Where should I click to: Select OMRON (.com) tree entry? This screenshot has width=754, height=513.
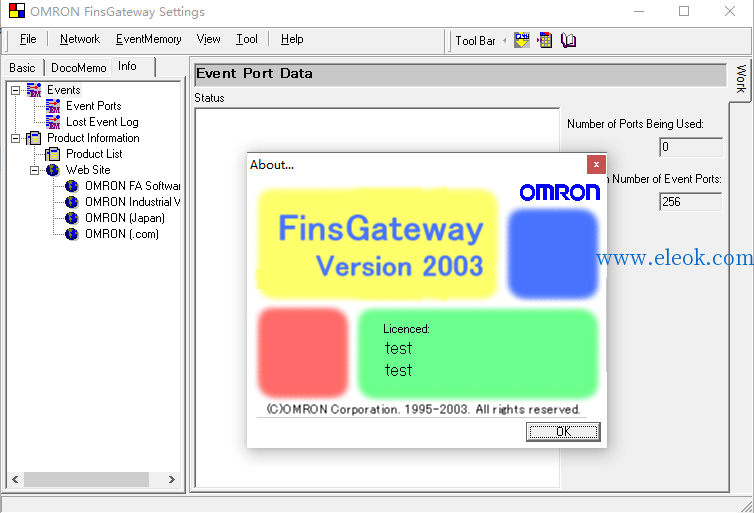122,234
